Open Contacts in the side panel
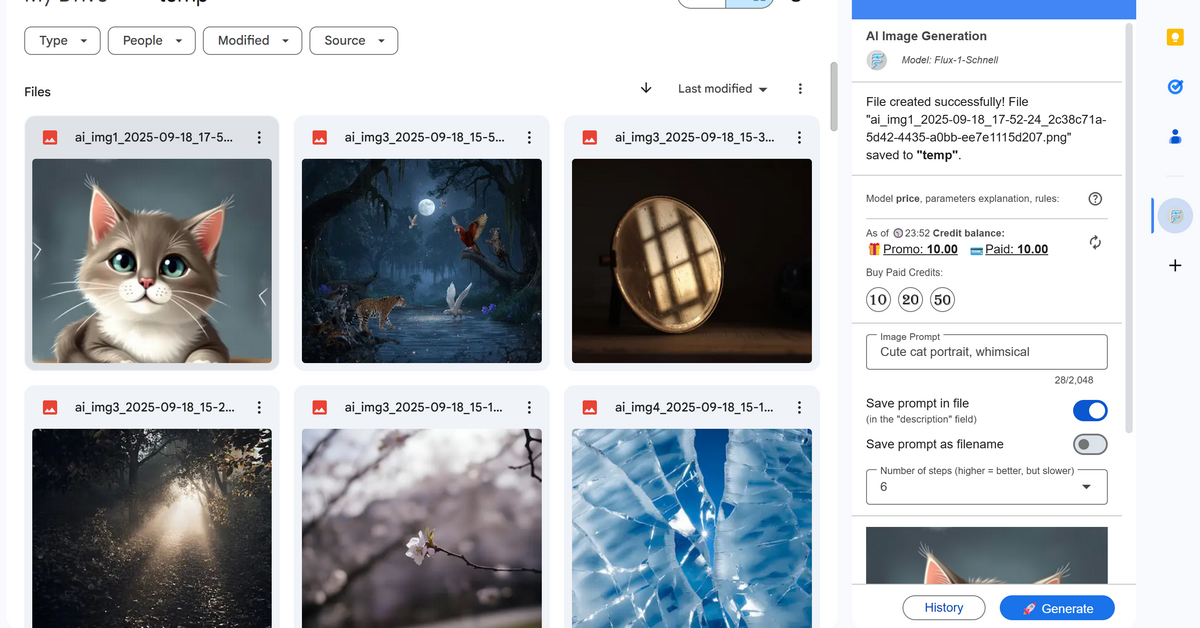The height and width of the screenshot is (628, 1200). click(x=1175, y=137)
